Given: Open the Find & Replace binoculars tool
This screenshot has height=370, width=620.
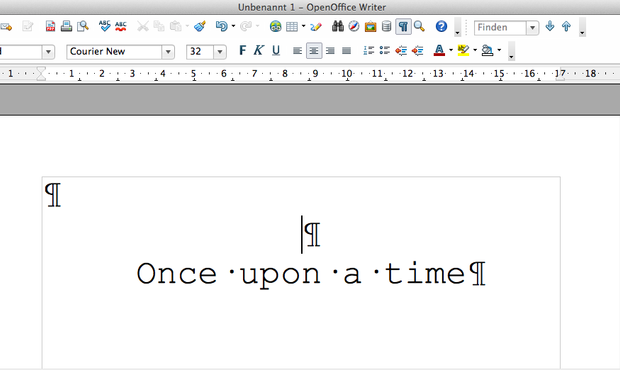Looking at the screenshot, I should coord(338,26).
